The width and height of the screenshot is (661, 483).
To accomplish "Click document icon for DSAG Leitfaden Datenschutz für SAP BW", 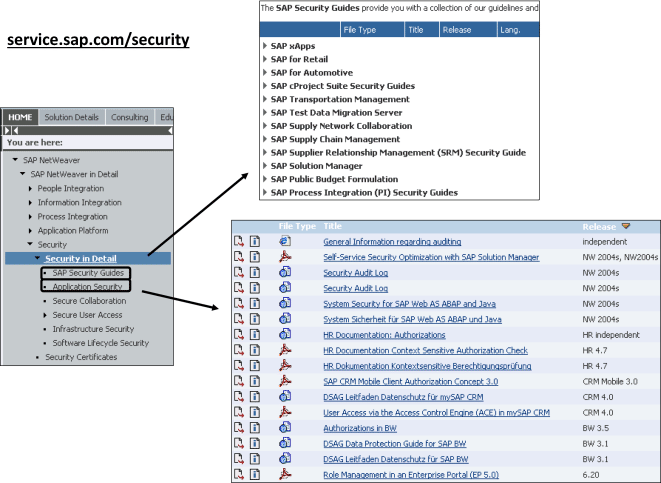I will (x=285, y=459).
